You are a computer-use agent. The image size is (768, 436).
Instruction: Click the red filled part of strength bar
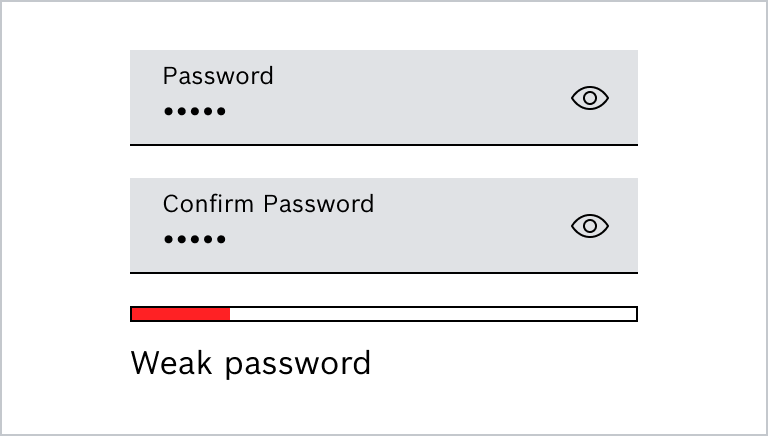coord(181,314)
